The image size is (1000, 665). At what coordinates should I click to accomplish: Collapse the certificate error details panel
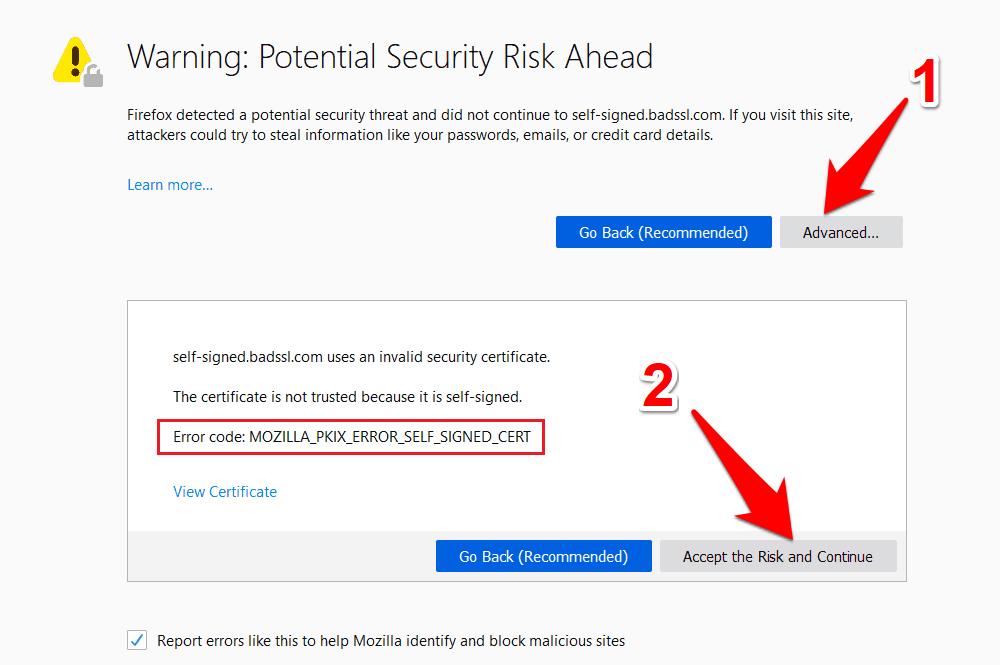tap(841, 232)
